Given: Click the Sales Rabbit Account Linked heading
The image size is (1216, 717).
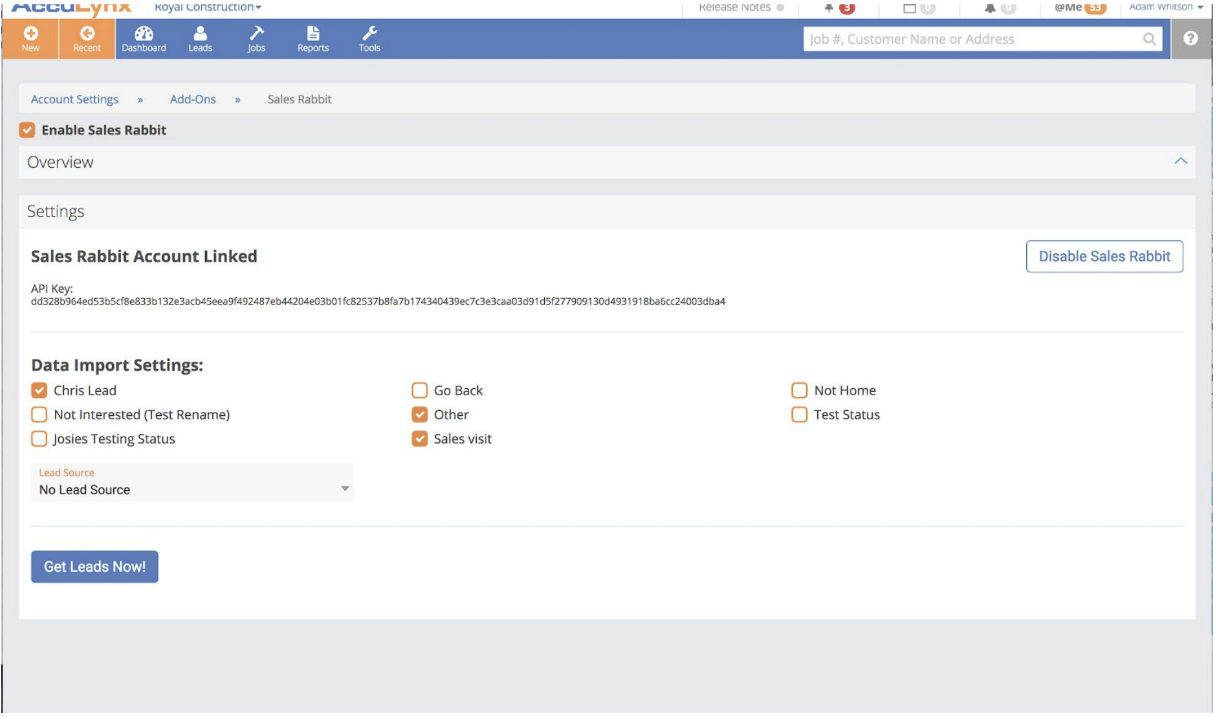Looking at the screenshot, I should 144,256.
